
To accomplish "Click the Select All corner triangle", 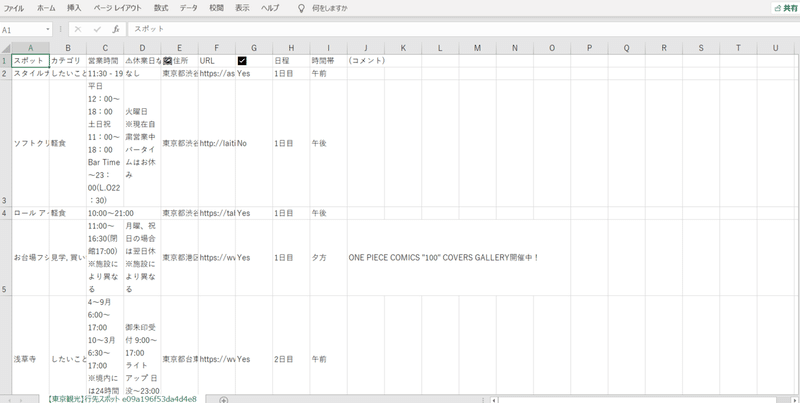I will click(x=6, y=48).
